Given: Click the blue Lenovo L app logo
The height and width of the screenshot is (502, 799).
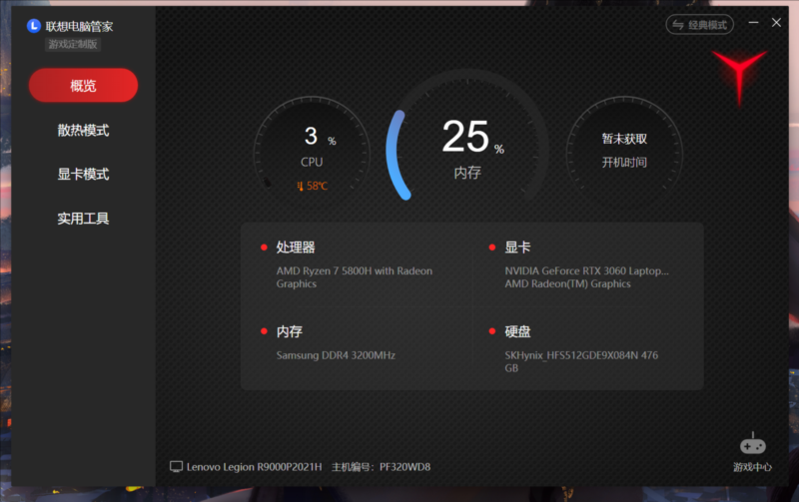Looking at the screenshot, I should [x=34, y=25].
